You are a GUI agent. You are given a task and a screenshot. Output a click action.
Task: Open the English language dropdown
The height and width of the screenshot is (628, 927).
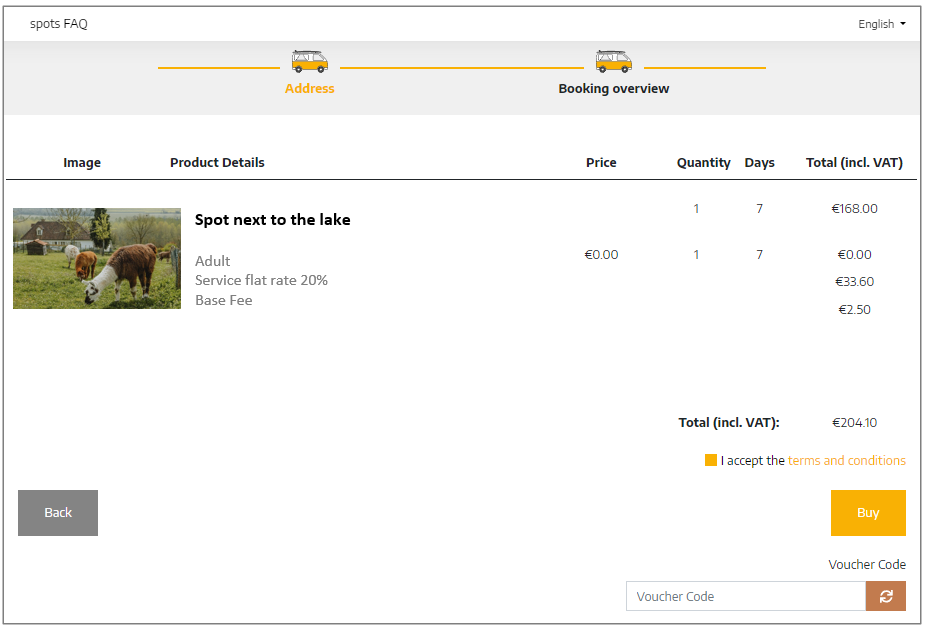pyautogui.click(x=881, y=24)
